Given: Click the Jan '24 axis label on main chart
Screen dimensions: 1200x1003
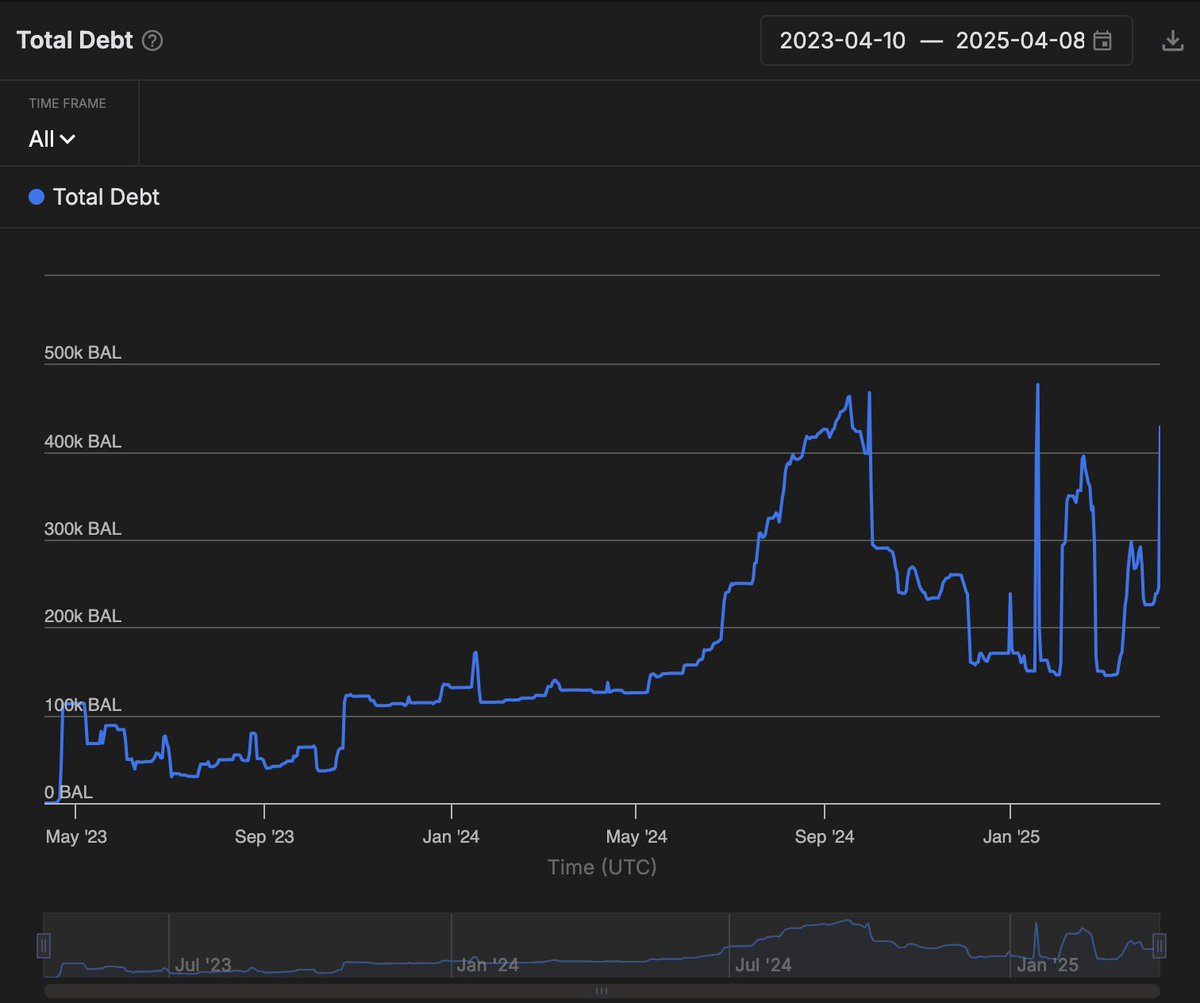Looking at the screenshot, I should (x=451, y=837).
